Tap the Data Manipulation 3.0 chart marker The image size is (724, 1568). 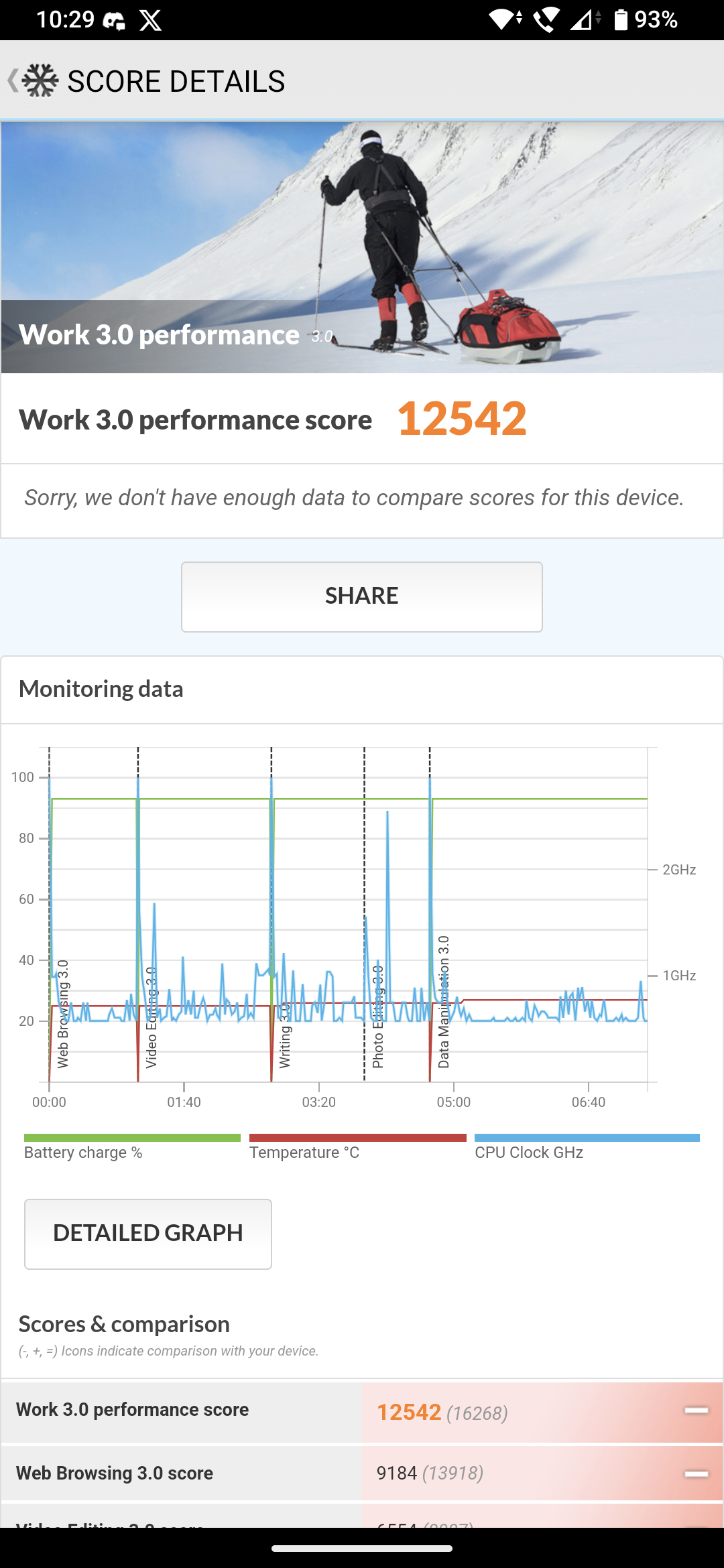[443, 1002]
